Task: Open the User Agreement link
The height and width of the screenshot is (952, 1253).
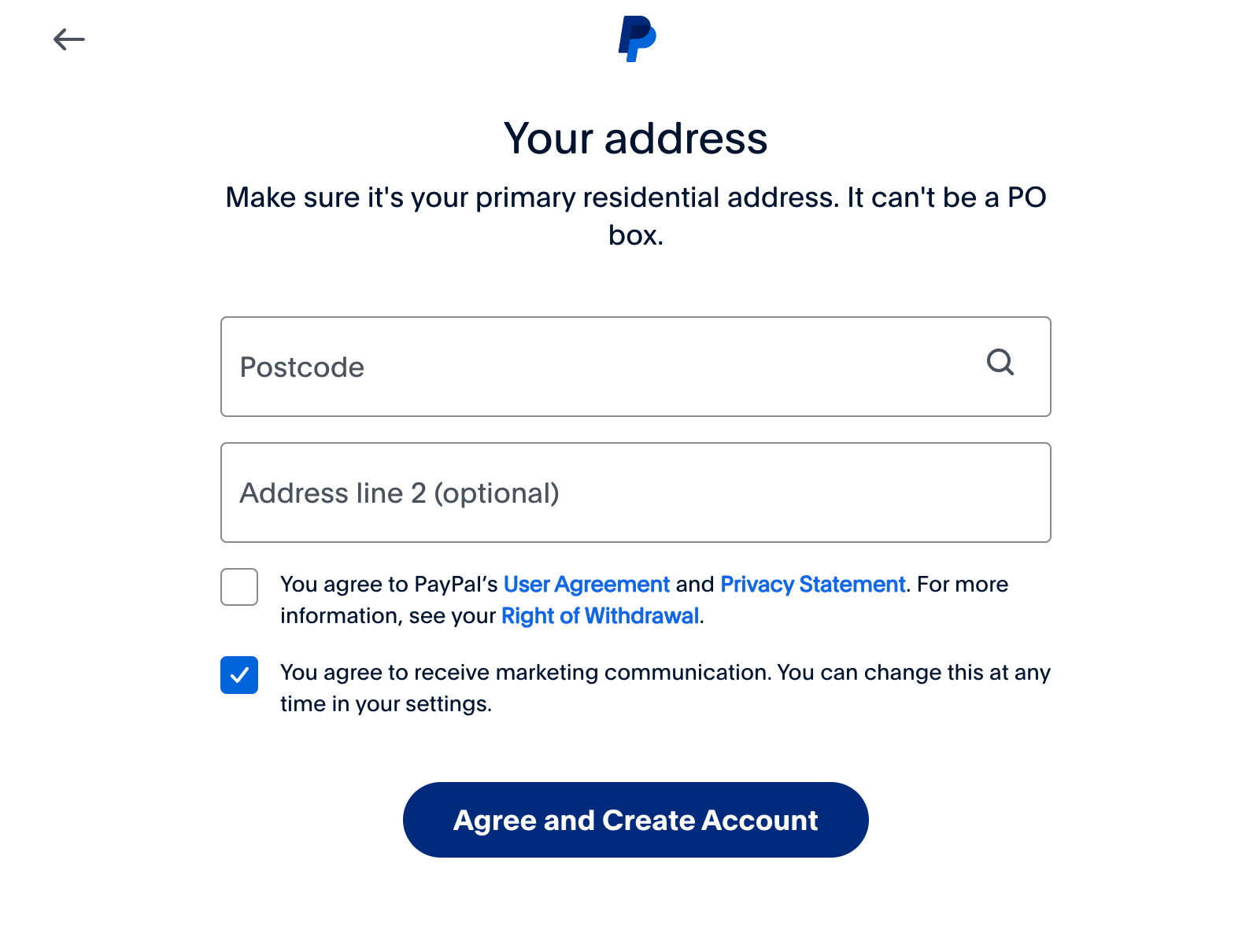Action: [586, 585]
